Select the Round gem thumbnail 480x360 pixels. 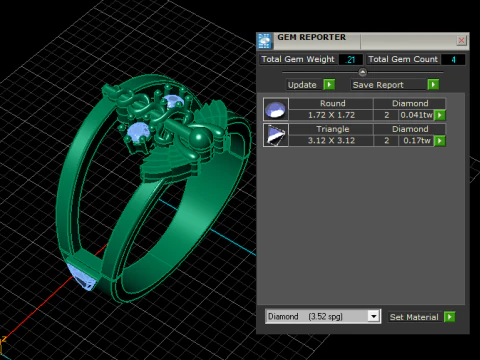276,109
